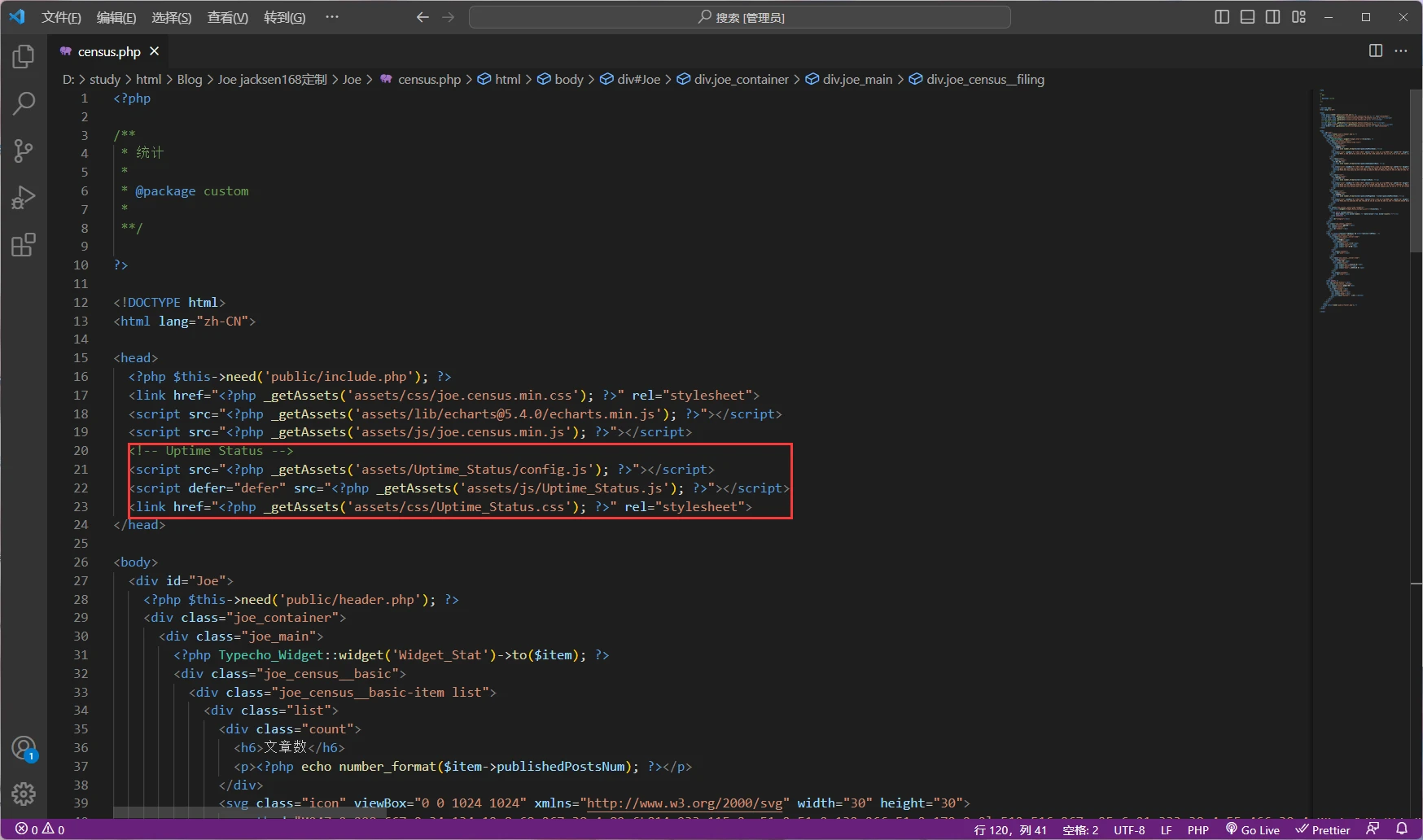Close the census.php tab
Screen dimensions: 1423x840
(x=154, y=51)
